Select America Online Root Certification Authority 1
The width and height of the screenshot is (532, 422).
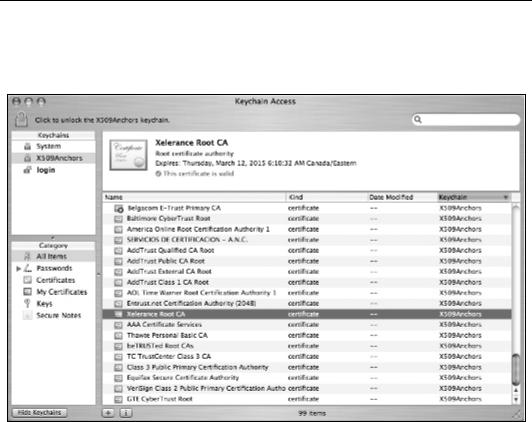[x=307, y=229]
